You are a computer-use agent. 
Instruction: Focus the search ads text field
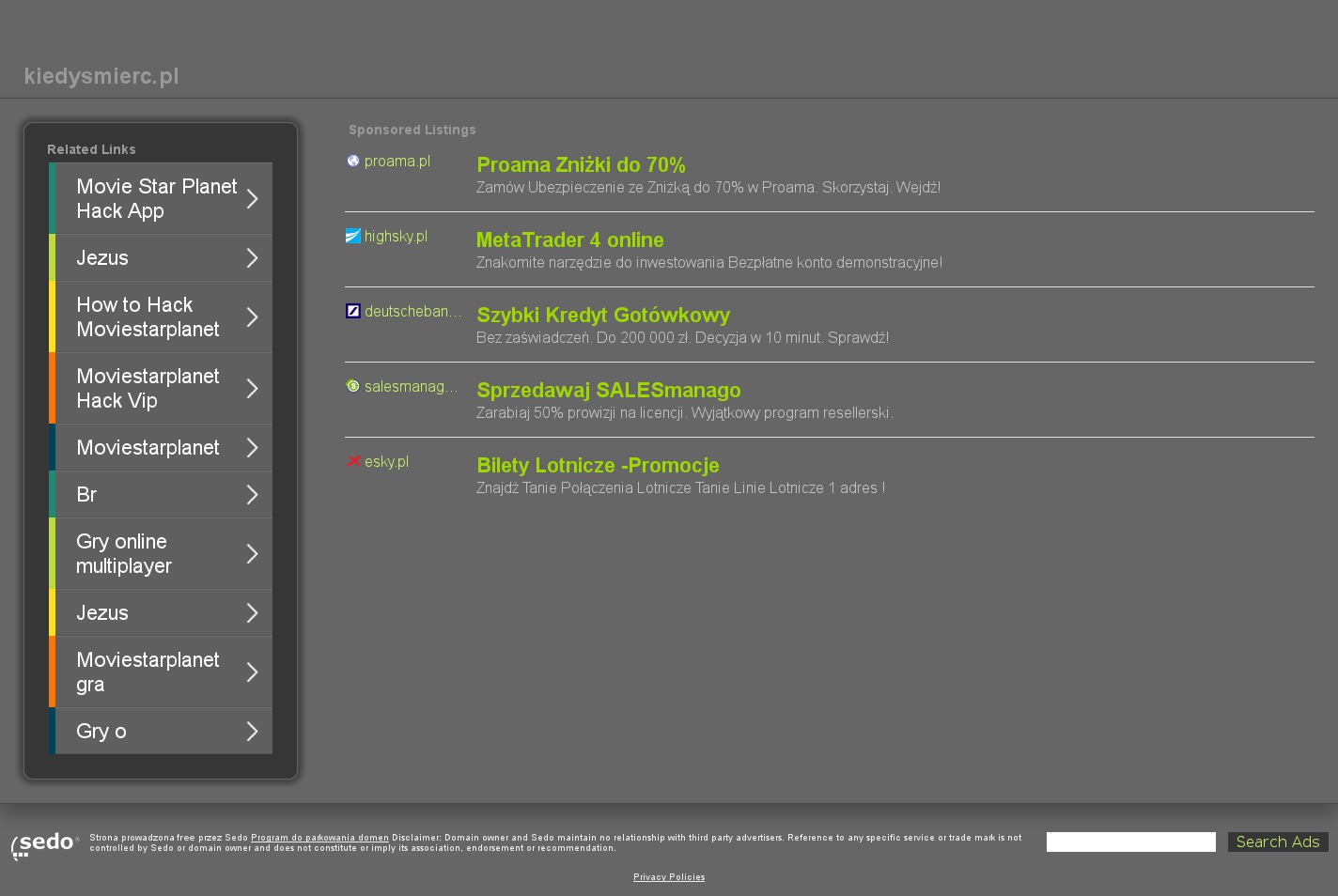pyautogui.click(x=1130, y=842)
